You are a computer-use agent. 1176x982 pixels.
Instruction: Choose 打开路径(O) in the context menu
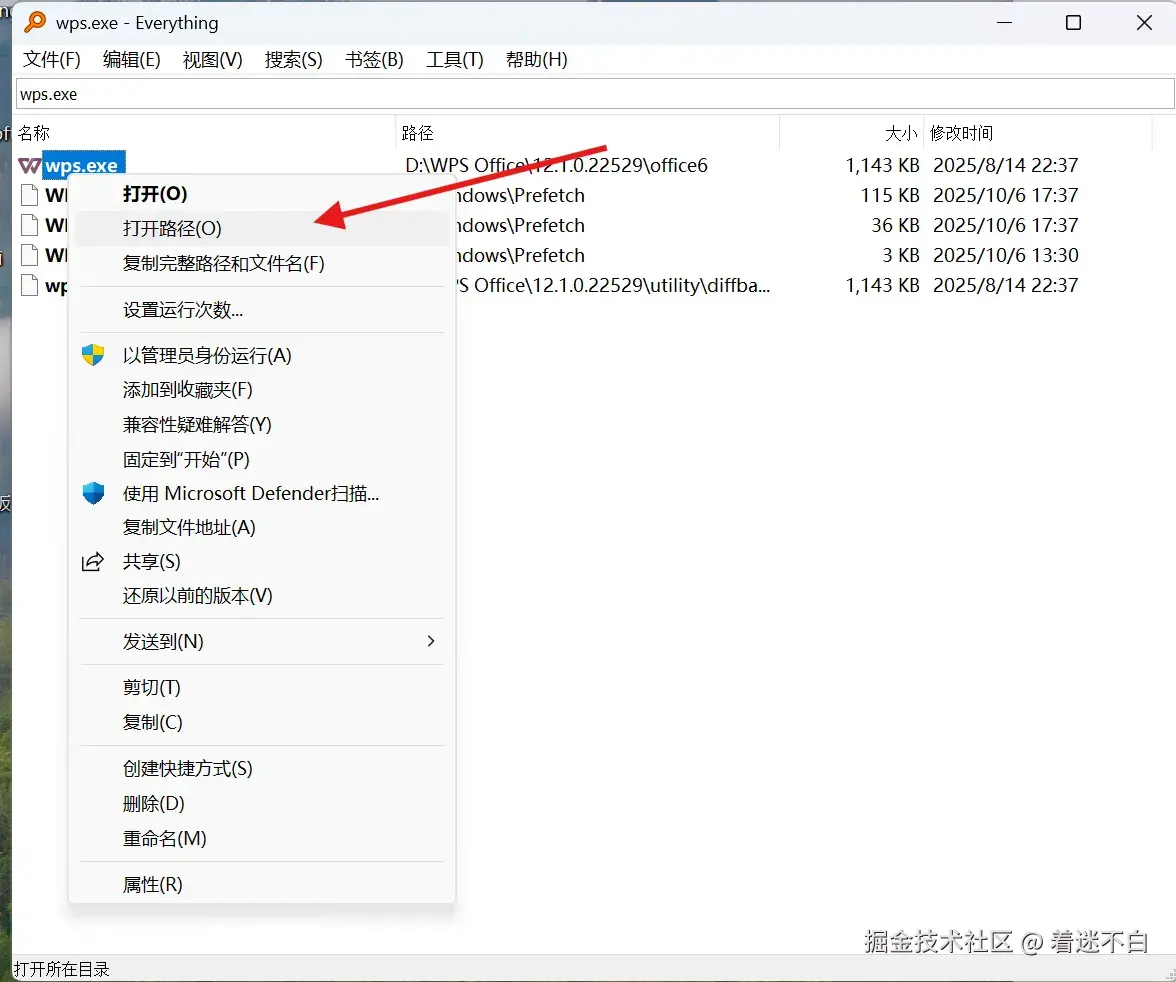pos(262,228)
